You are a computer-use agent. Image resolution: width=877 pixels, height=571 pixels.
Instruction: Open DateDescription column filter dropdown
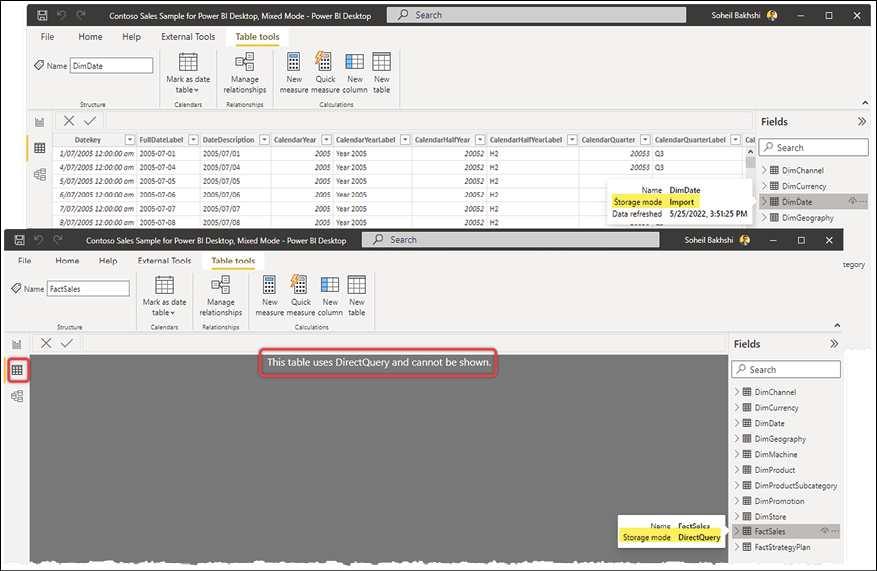(x=264, y=140)
